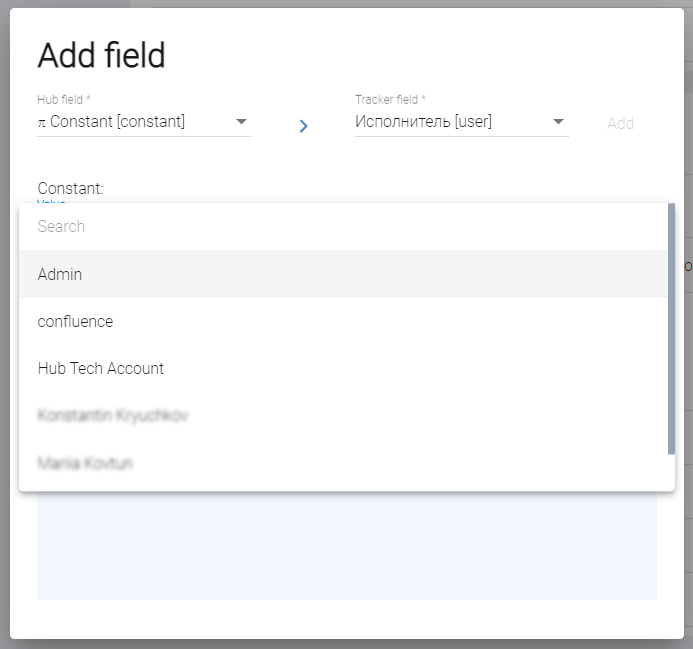This screenshot has height=649, width=693.
Task: Click the right chevron arrow between fields
Action: coord(304,126)
